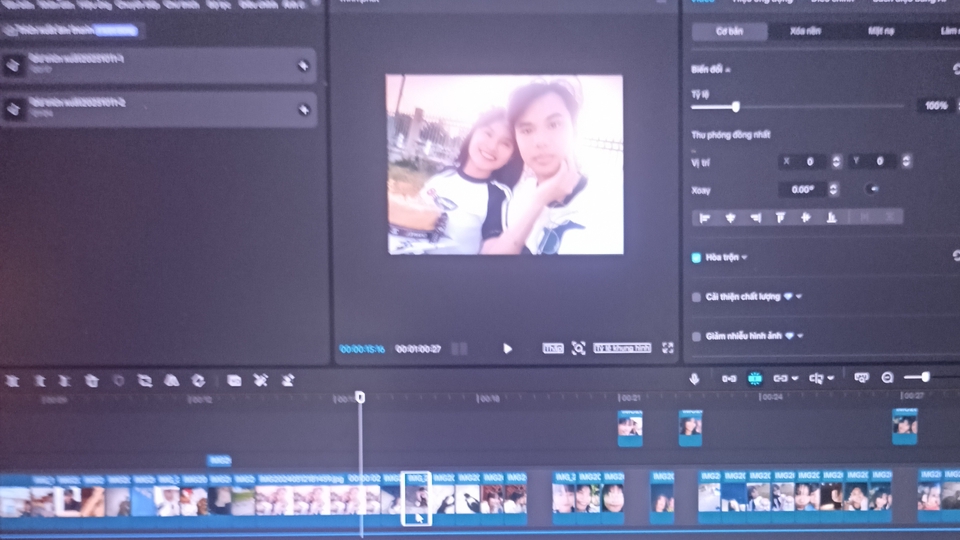This screenshot has height=540, width=960.
Task: Click the Tỷ lệ scale slider handle
Action: click(x=736, y=106)
